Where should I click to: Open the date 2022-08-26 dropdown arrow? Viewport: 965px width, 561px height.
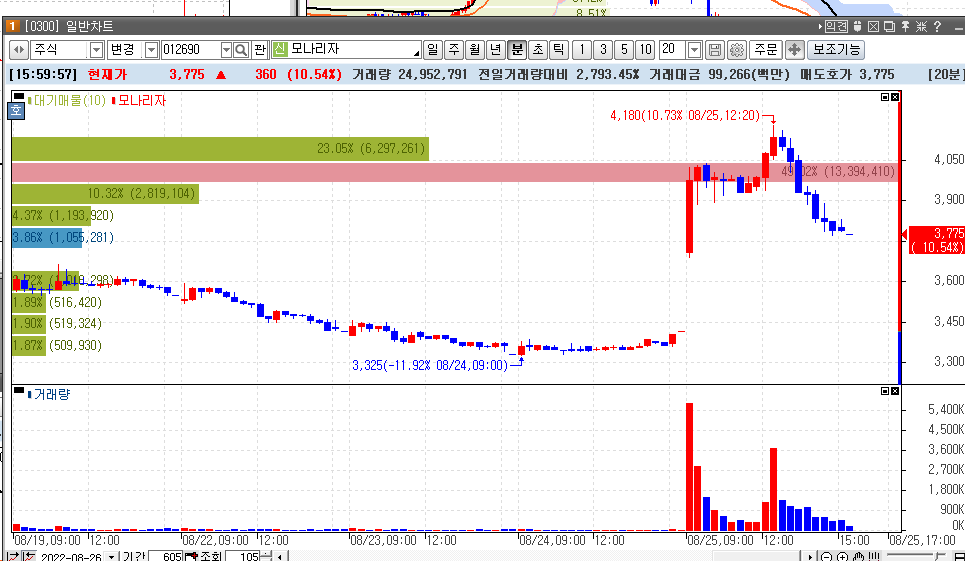(x=111, y=557)
